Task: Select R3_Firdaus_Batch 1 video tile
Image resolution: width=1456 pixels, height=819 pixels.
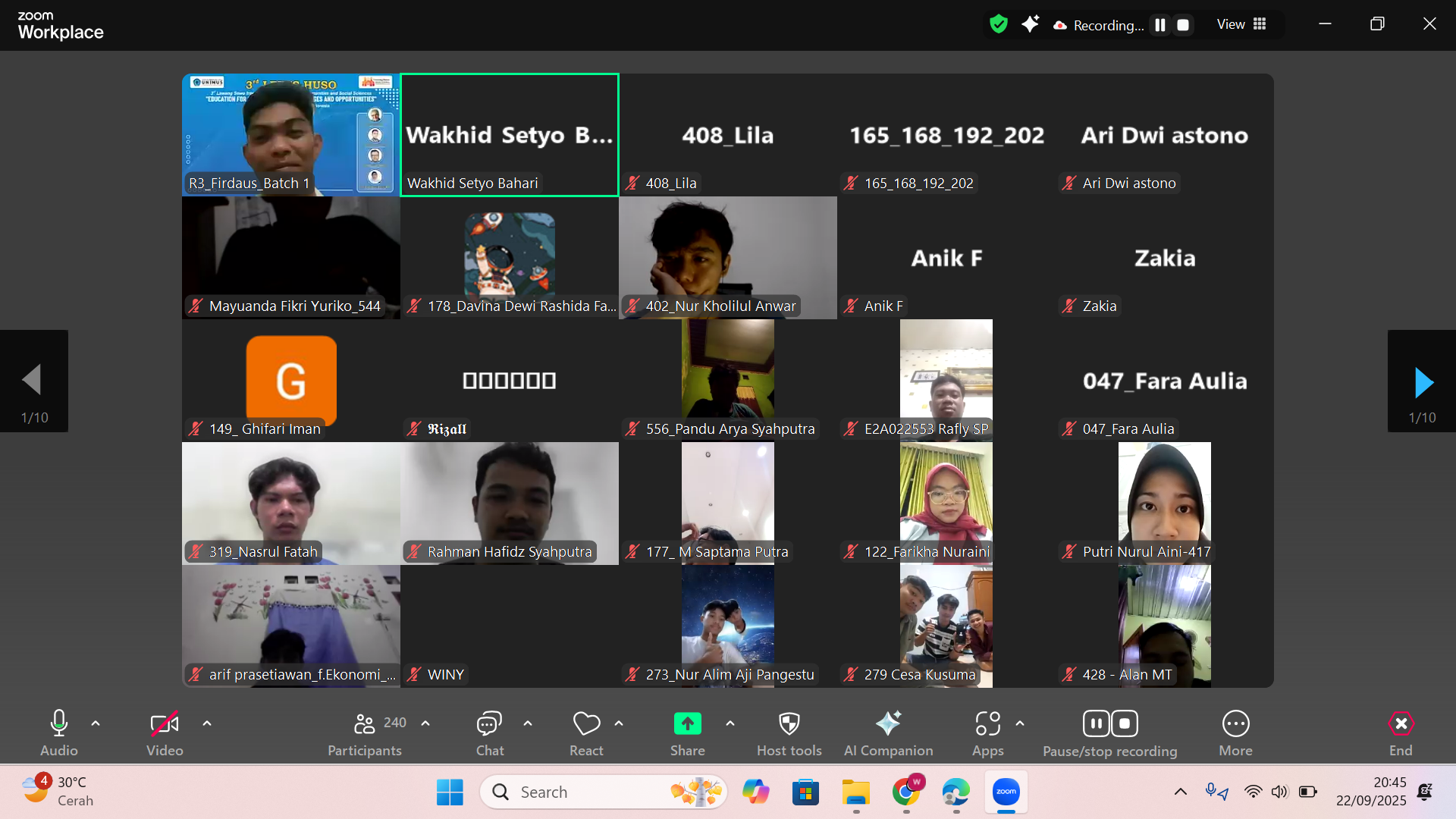Action: (x=290, y=135)
